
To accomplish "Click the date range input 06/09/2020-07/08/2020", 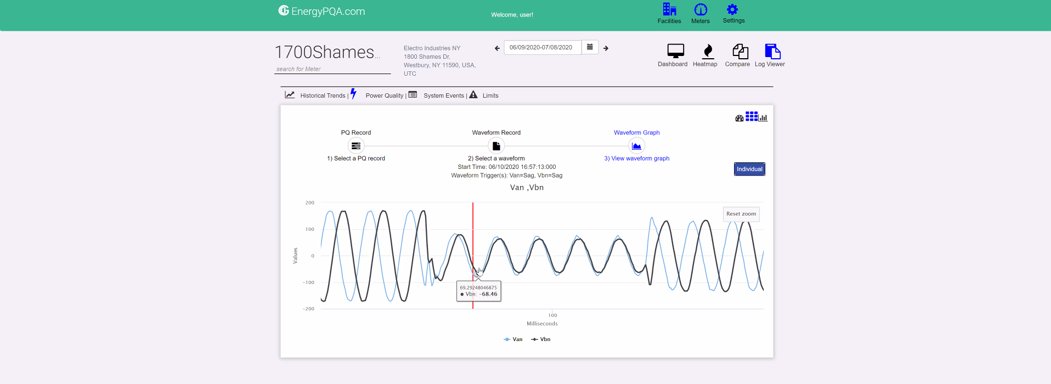I will point(542,48).
